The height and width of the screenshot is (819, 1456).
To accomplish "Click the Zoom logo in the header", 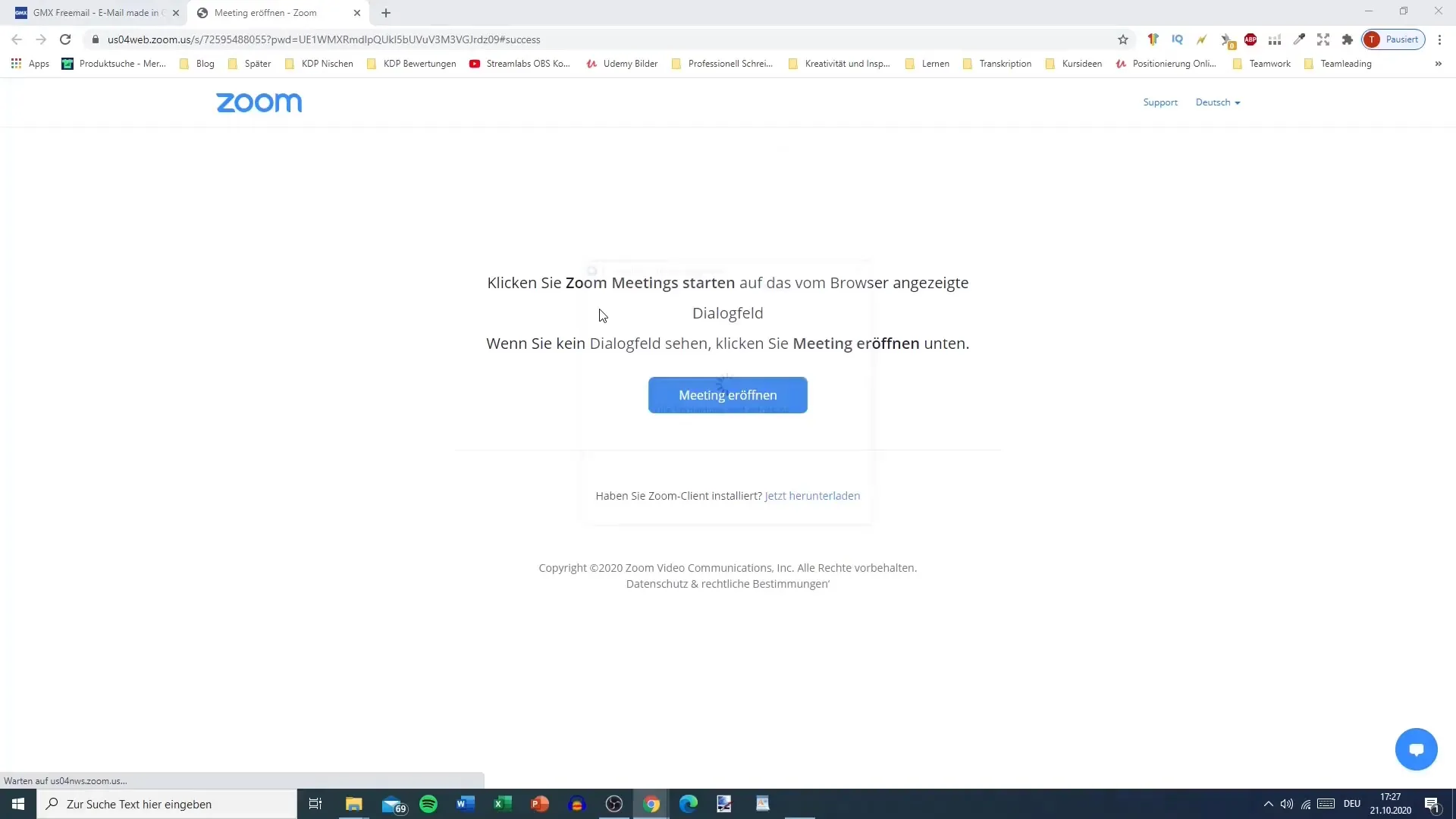I will point(259,102).
